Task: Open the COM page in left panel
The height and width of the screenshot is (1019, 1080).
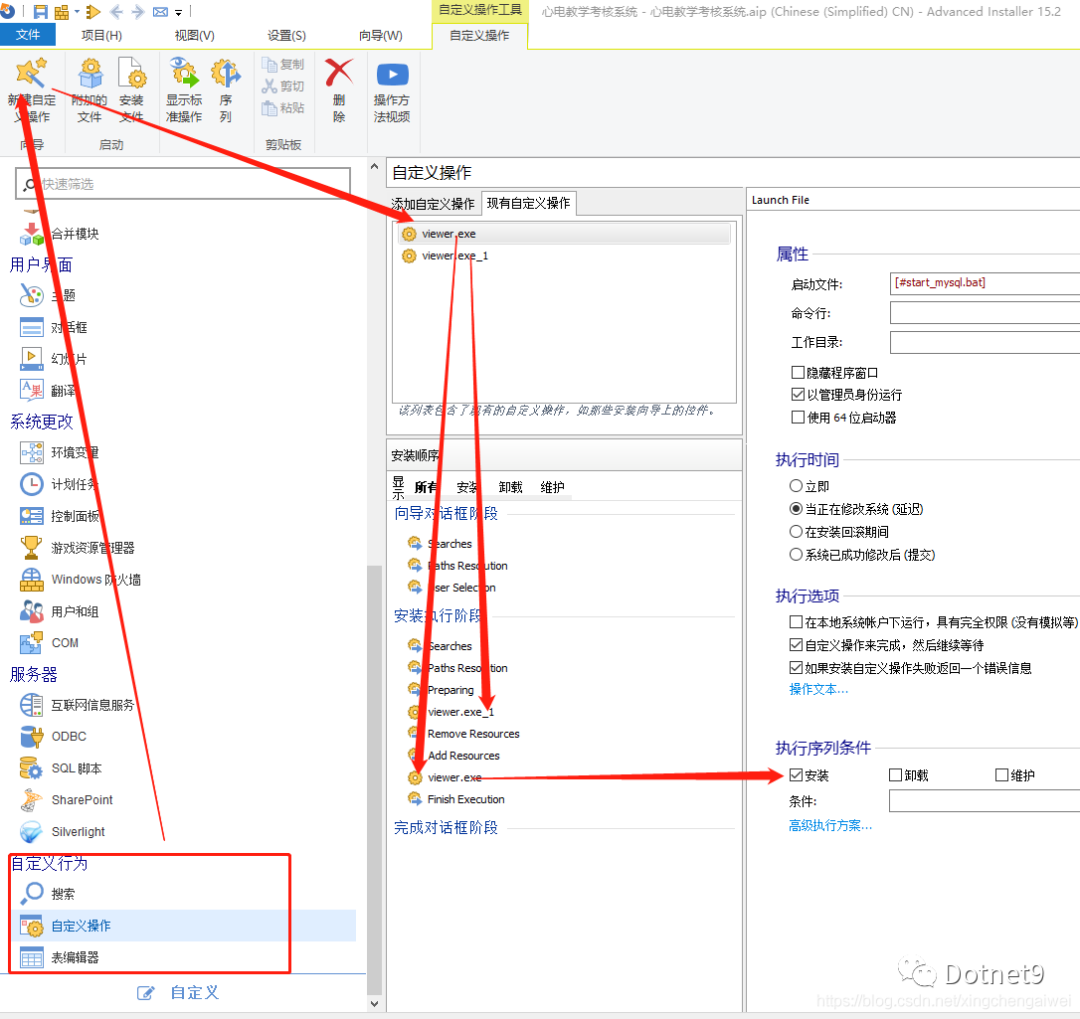Action: pyautogui.click(x=50, y=643)
